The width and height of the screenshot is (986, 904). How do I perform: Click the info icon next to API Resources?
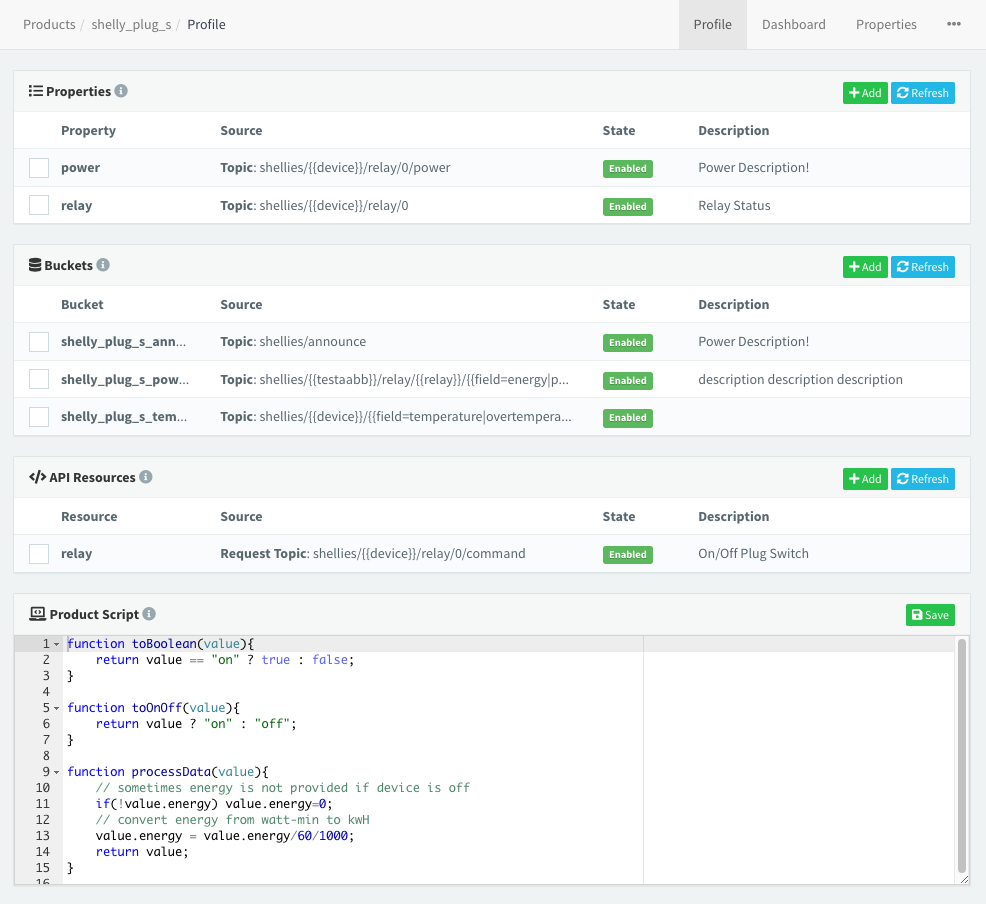click(146, 477)
